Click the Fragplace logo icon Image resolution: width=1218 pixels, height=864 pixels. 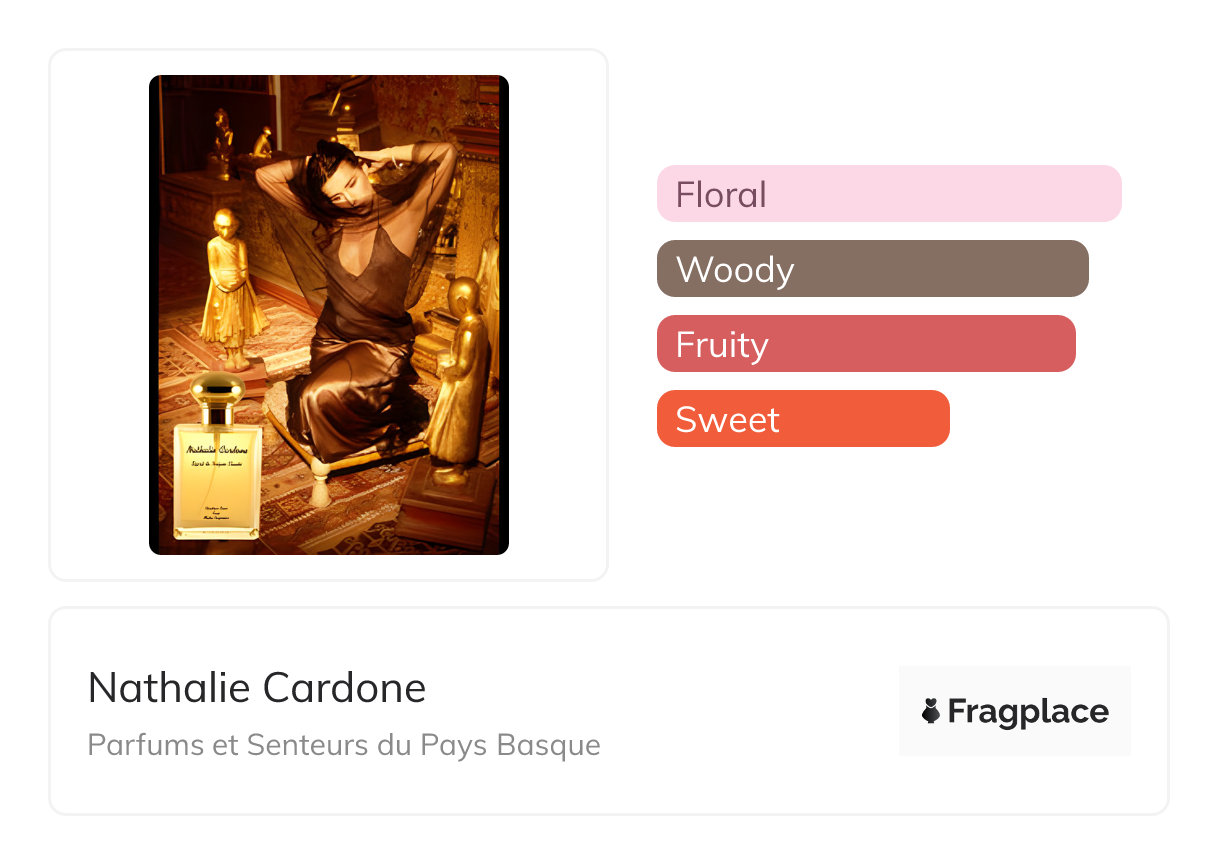point(931,711)
